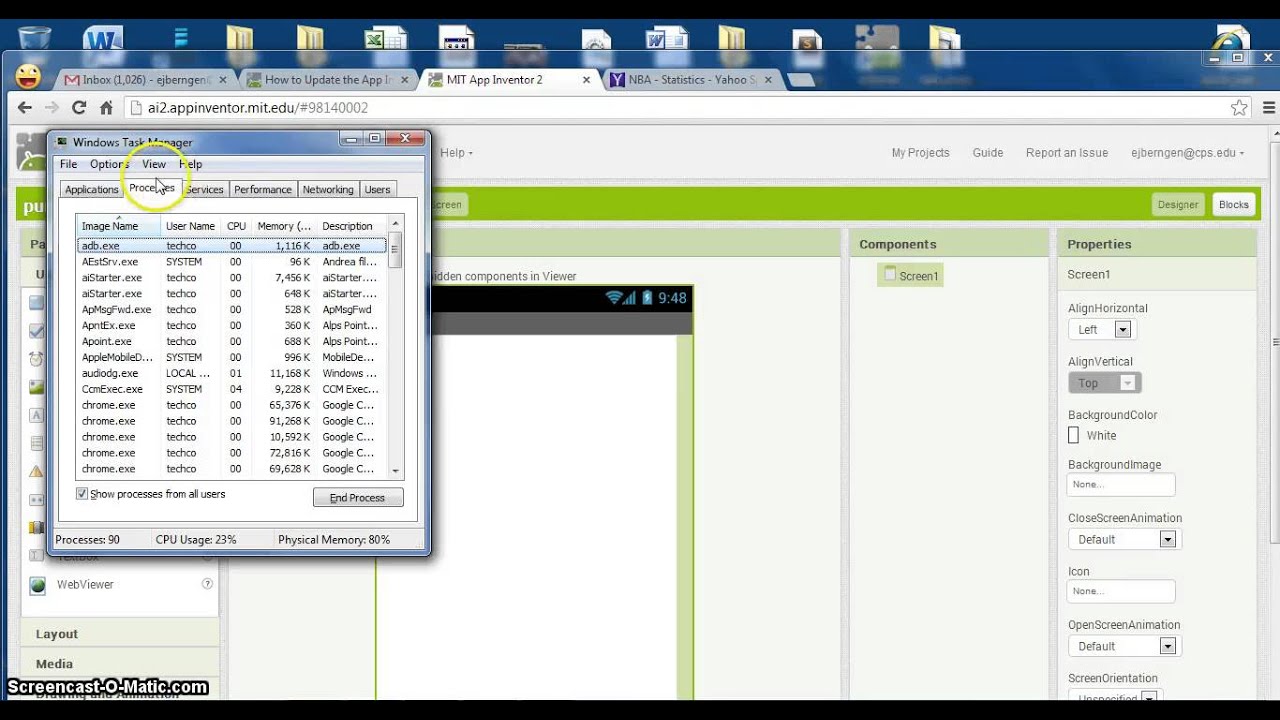
Task: Open the AlignHorizontal Left dropdown
Action: click(1100, 329)
